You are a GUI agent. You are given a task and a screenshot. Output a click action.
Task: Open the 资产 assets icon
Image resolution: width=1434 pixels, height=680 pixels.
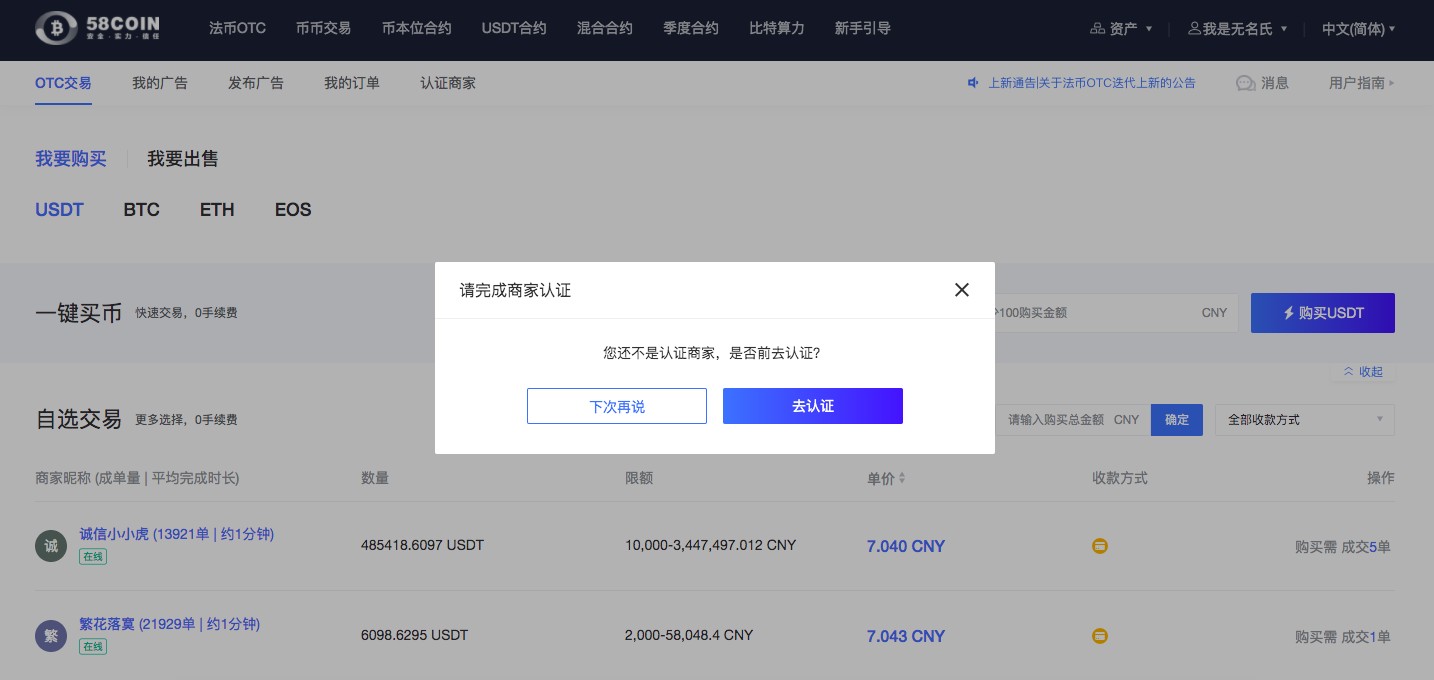pos(1097,29)
